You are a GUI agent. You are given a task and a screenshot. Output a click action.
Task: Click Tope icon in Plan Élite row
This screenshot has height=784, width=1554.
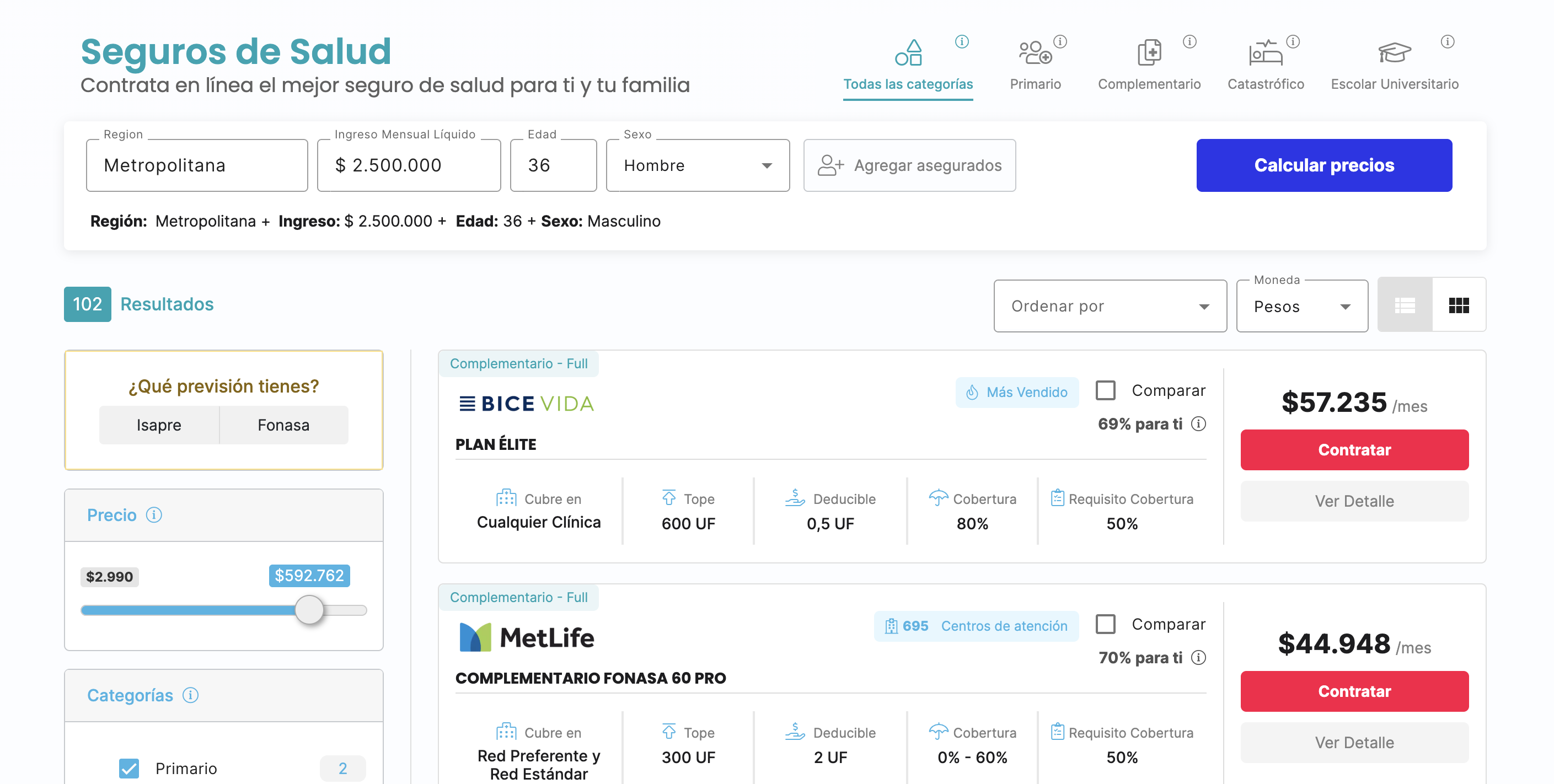[669, 497]
